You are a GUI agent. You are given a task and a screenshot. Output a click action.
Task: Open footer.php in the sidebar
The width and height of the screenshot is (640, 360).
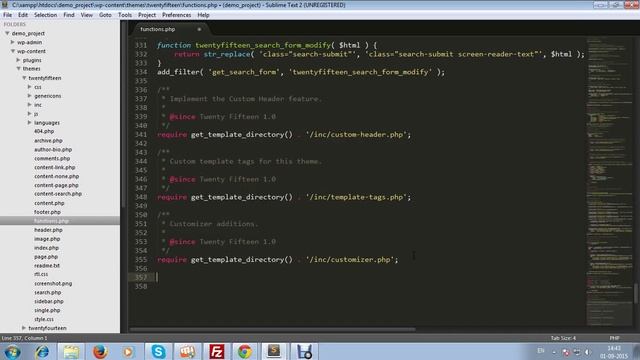47,212
